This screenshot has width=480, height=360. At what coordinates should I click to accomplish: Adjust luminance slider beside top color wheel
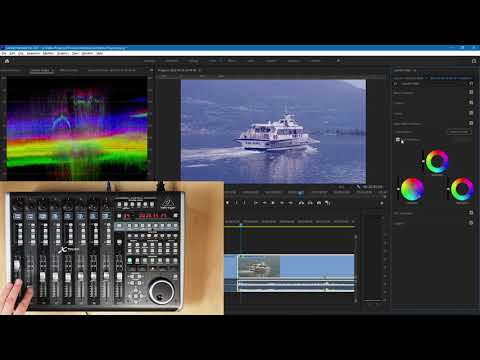pyautogui.click(x=423, y=162)
